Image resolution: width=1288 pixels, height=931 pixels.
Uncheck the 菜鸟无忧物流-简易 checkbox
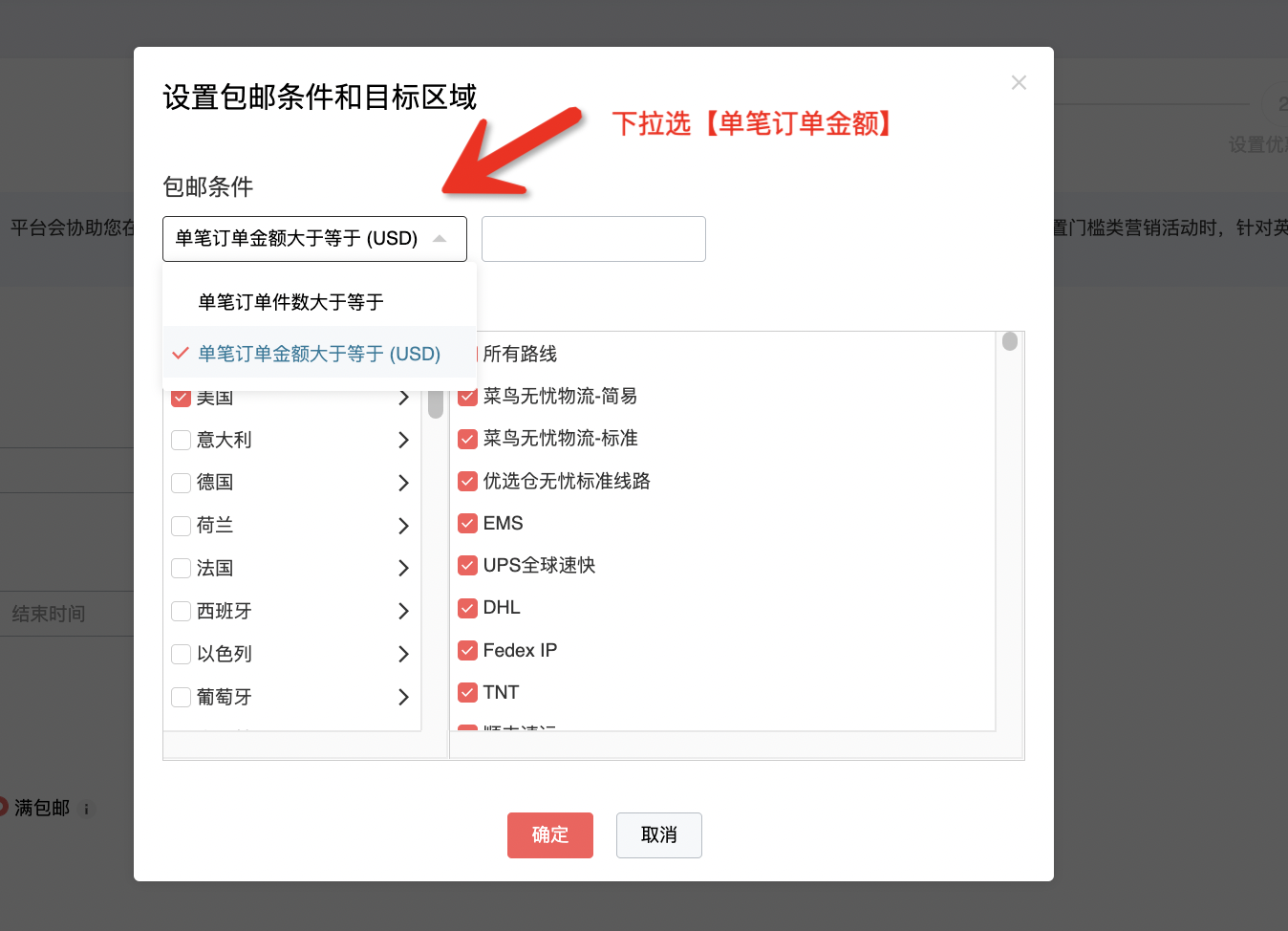tap(467, 397)
